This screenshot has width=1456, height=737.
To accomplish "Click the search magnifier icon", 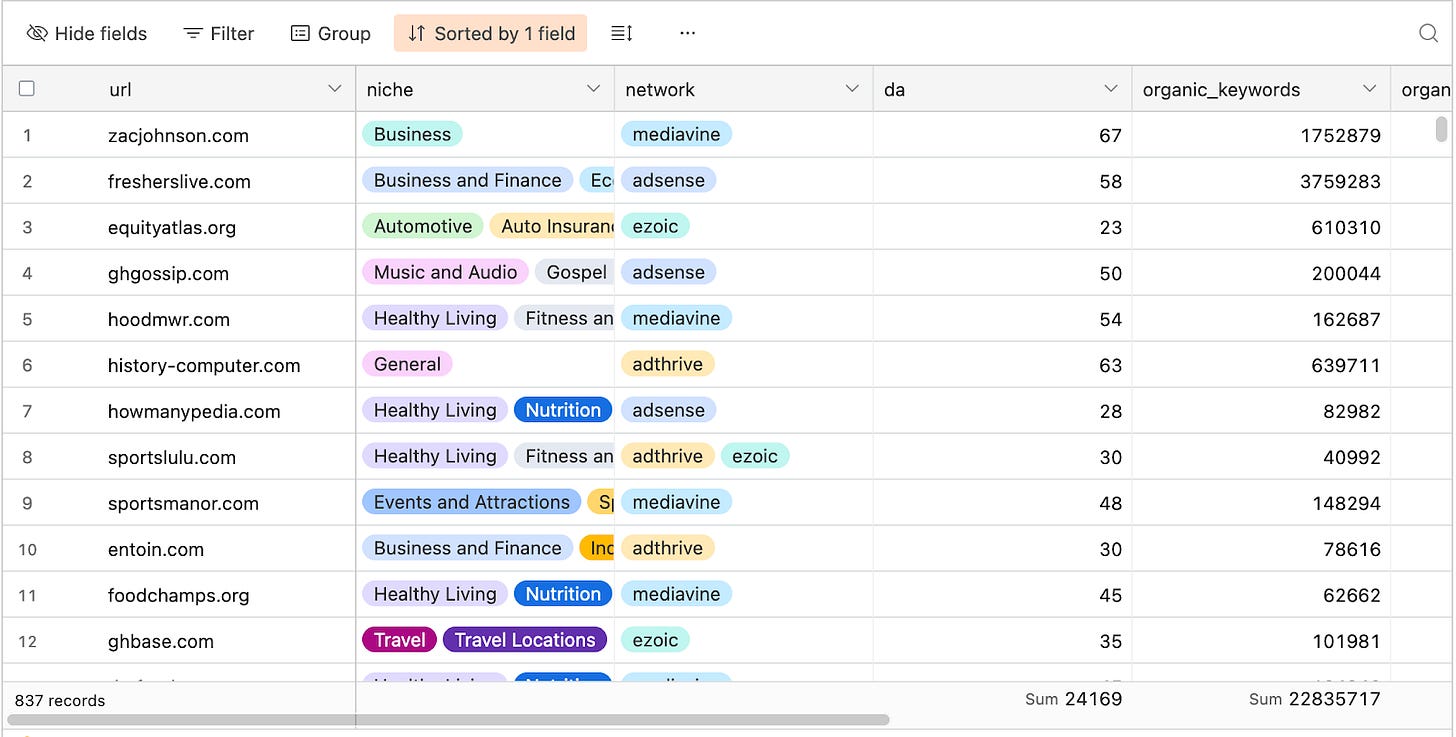I will coord(1429,33).
